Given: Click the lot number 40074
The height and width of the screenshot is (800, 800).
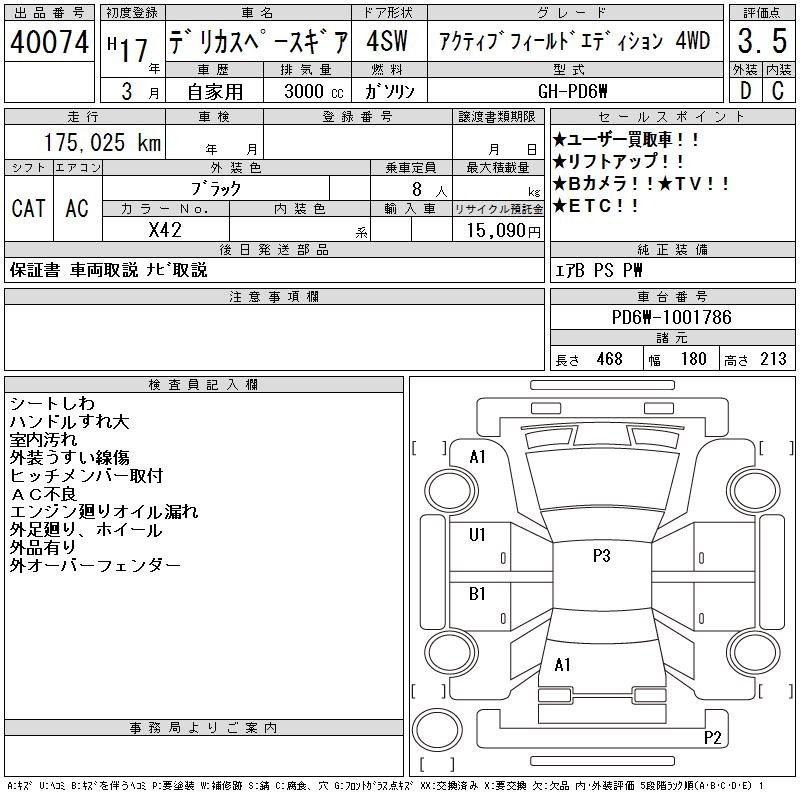Looking at the screenshot, I should (x=49, y=43).
